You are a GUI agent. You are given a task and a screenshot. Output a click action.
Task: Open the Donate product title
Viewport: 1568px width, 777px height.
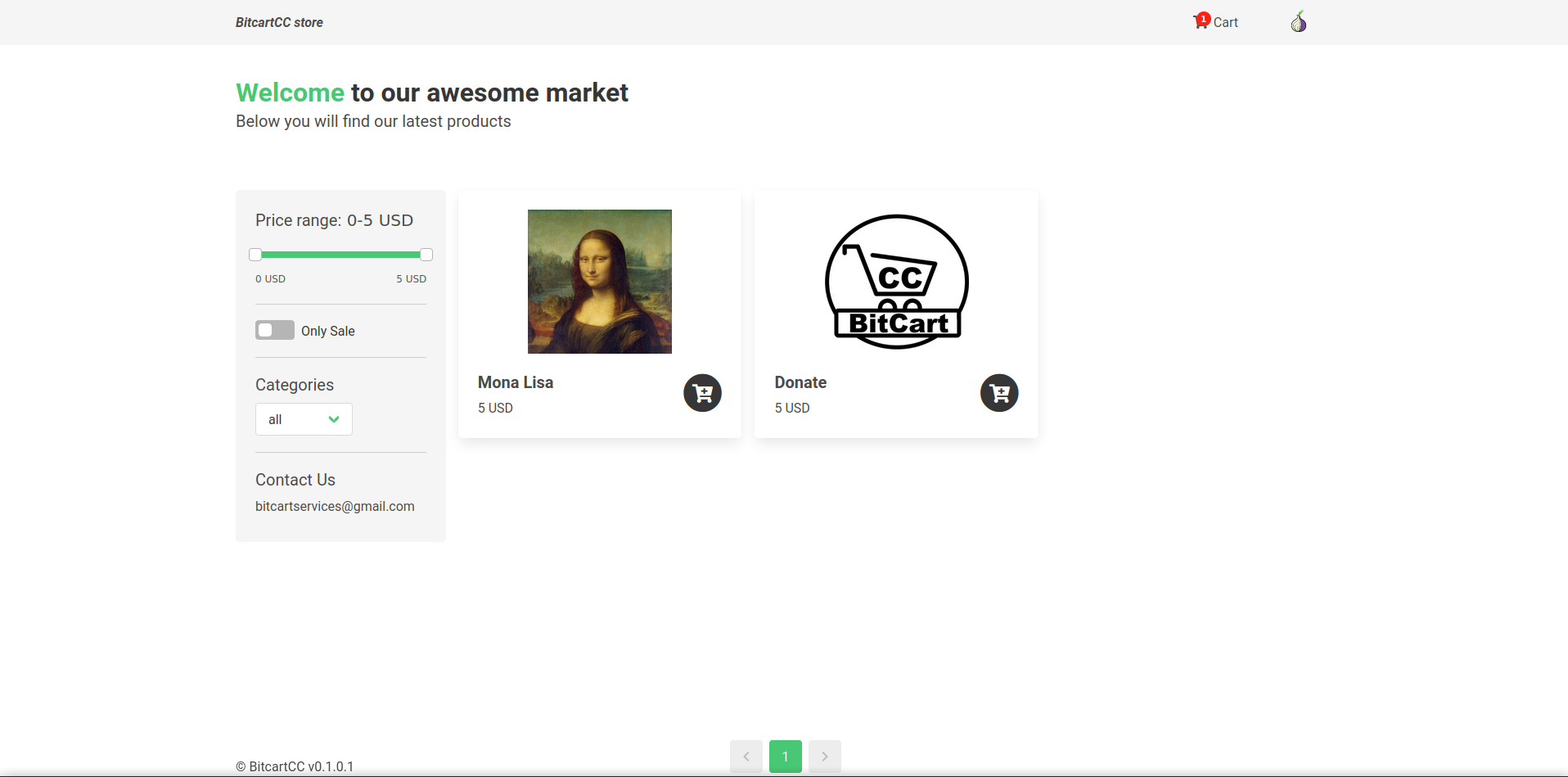[x=800, y=382]
